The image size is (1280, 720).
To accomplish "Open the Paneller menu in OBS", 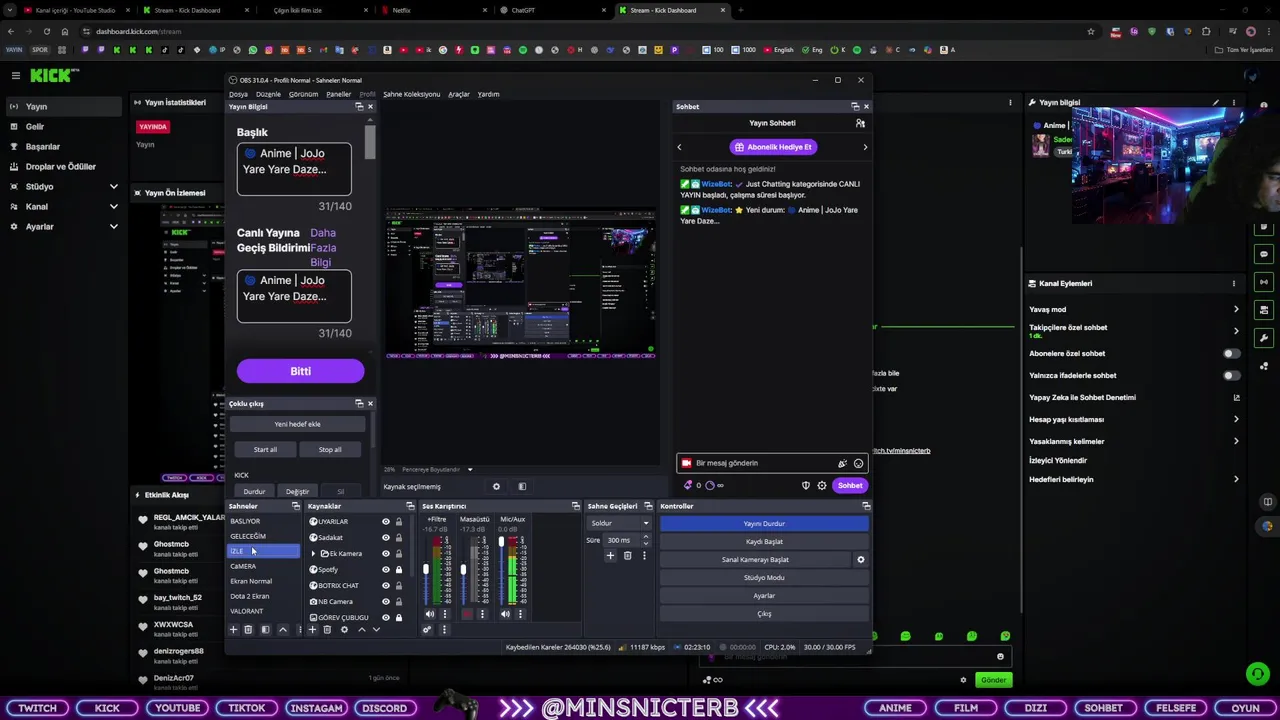I will click(x=338, y=94).
